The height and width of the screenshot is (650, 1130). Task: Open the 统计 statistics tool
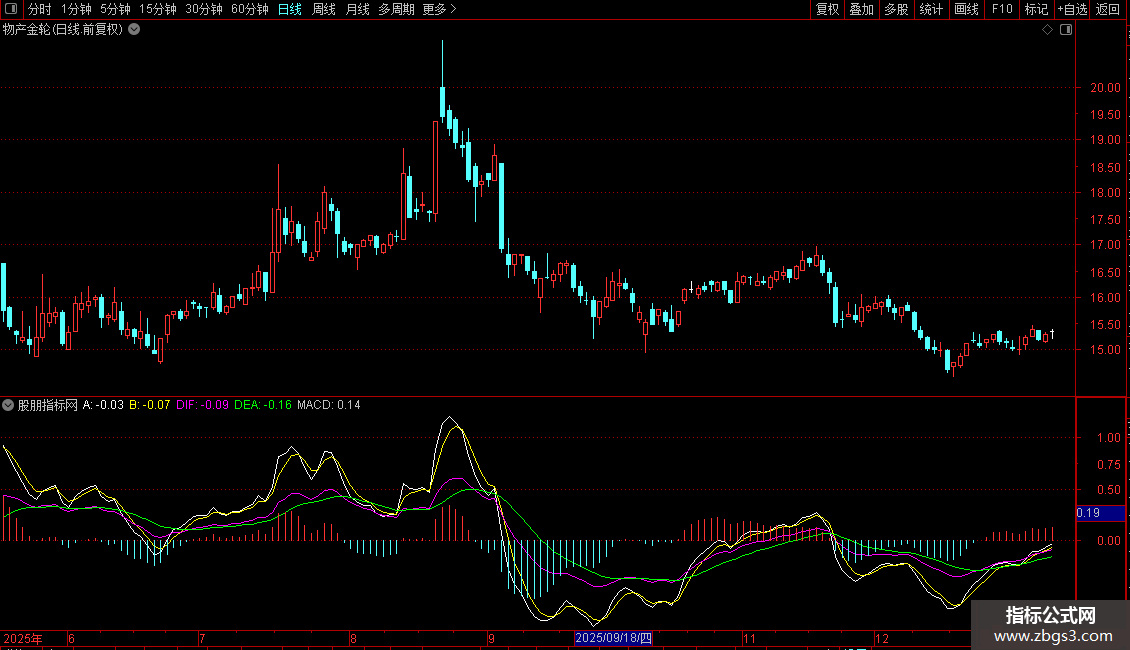pos(931,9)
